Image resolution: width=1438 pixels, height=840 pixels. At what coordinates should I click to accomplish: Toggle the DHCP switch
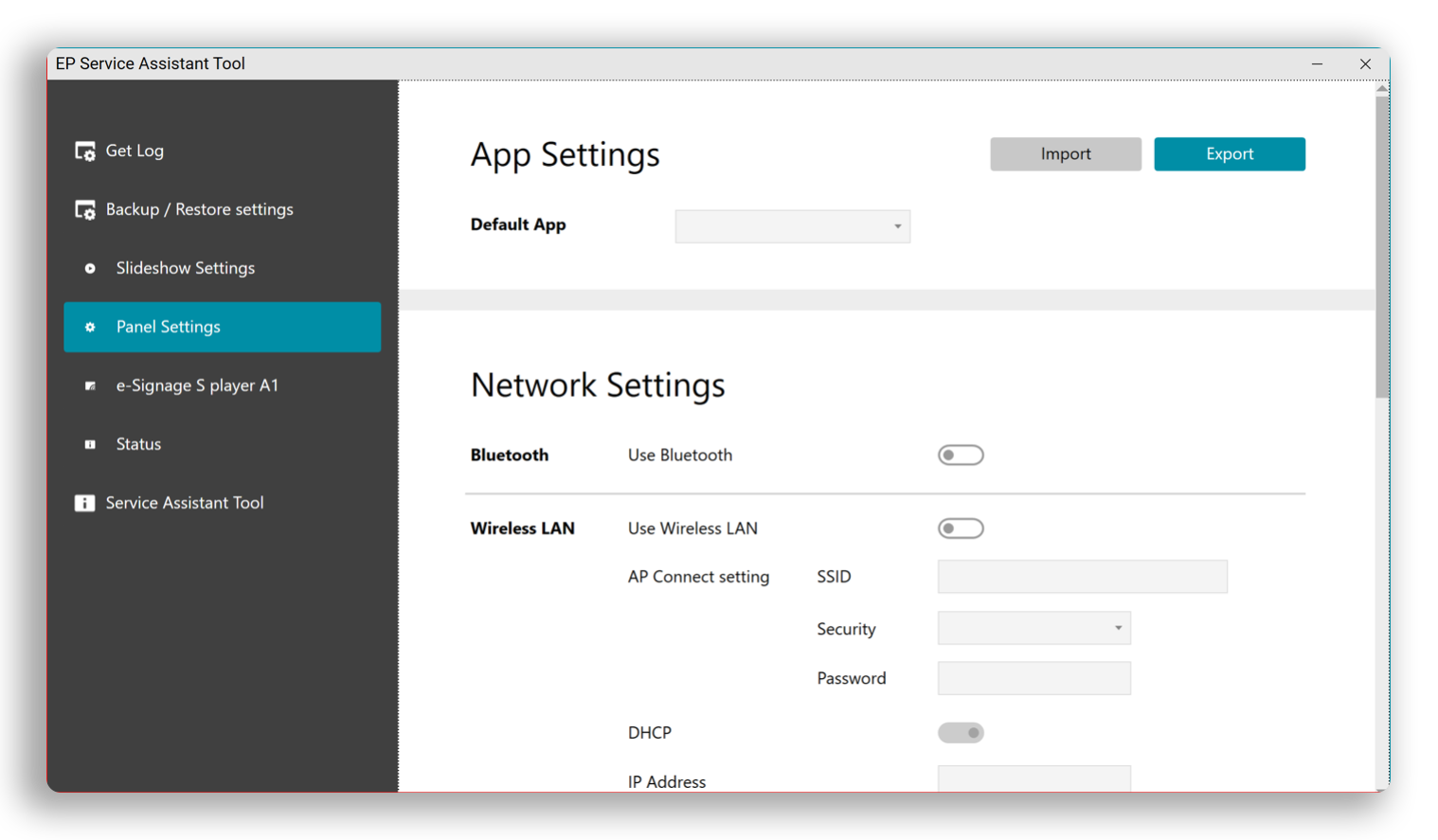961,733
